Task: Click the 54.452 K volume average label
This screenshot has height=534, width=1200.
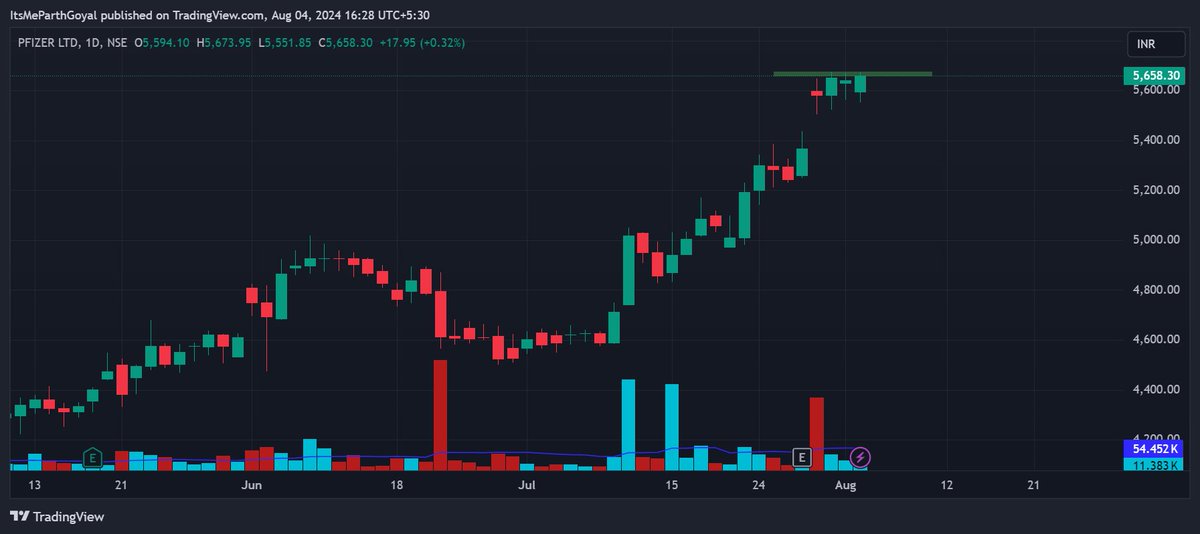Action: click(x=1153, y=449)
